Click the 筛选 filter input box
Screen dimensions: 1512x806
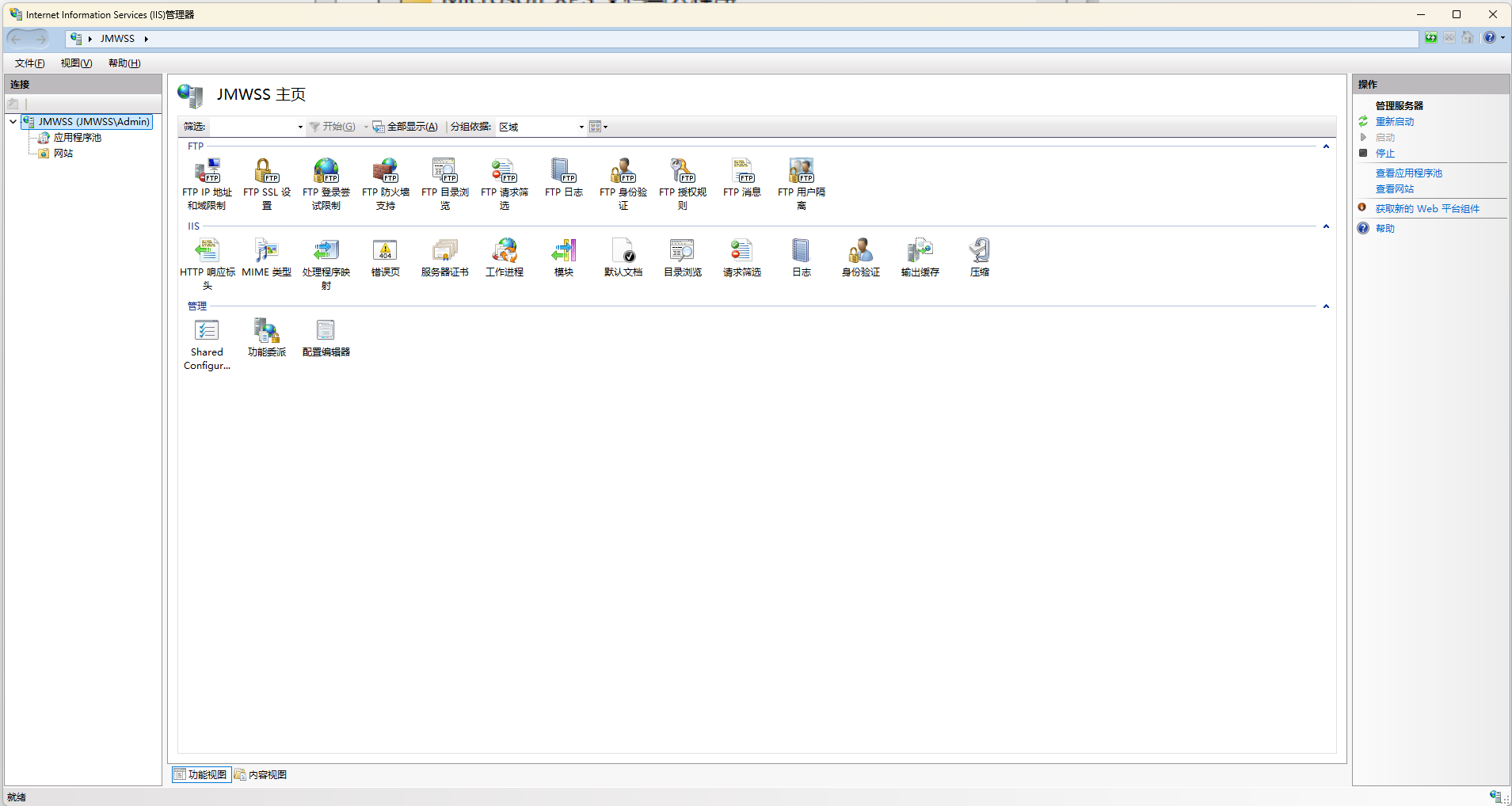tap(253, 127)
